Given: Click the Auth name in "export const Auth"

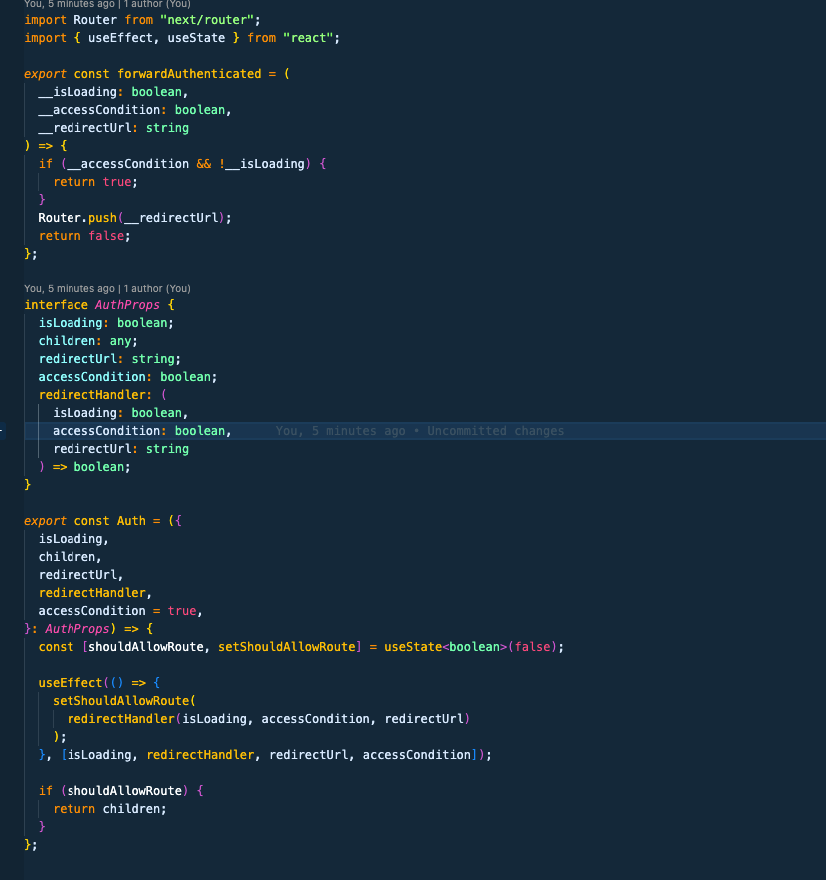Looking at the screenshot, I should click(131, 520).
